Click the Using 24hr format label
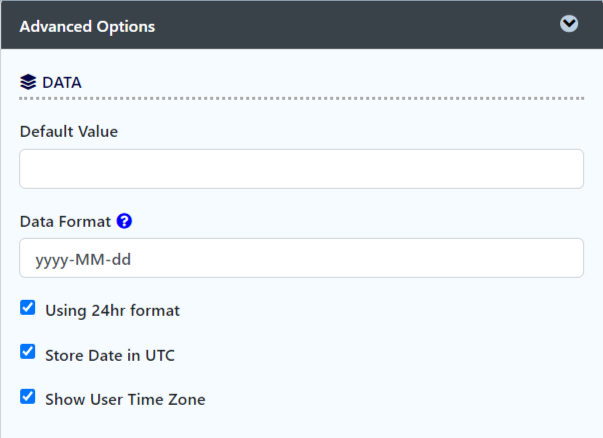 [x=112, y=311]
